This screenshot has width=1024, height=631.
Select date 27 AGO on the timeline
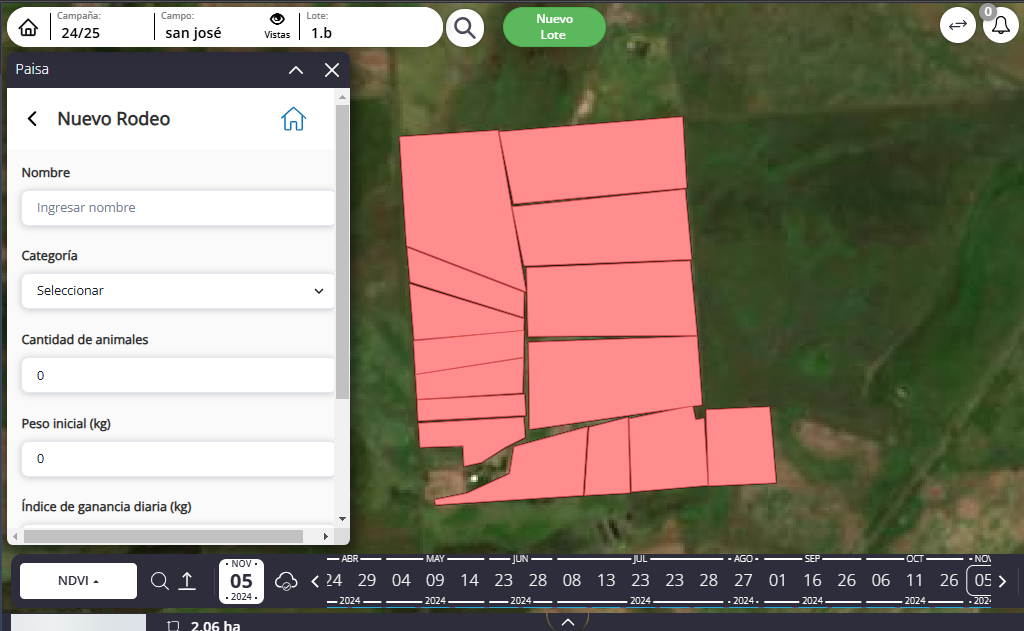tap(743, 580)
